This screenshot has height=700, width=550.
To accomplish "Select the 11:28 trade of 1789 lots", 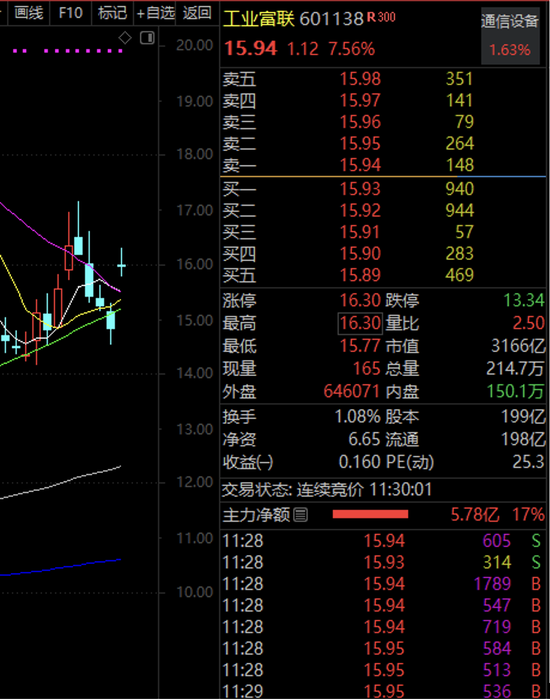I will [x=383, y=583].
